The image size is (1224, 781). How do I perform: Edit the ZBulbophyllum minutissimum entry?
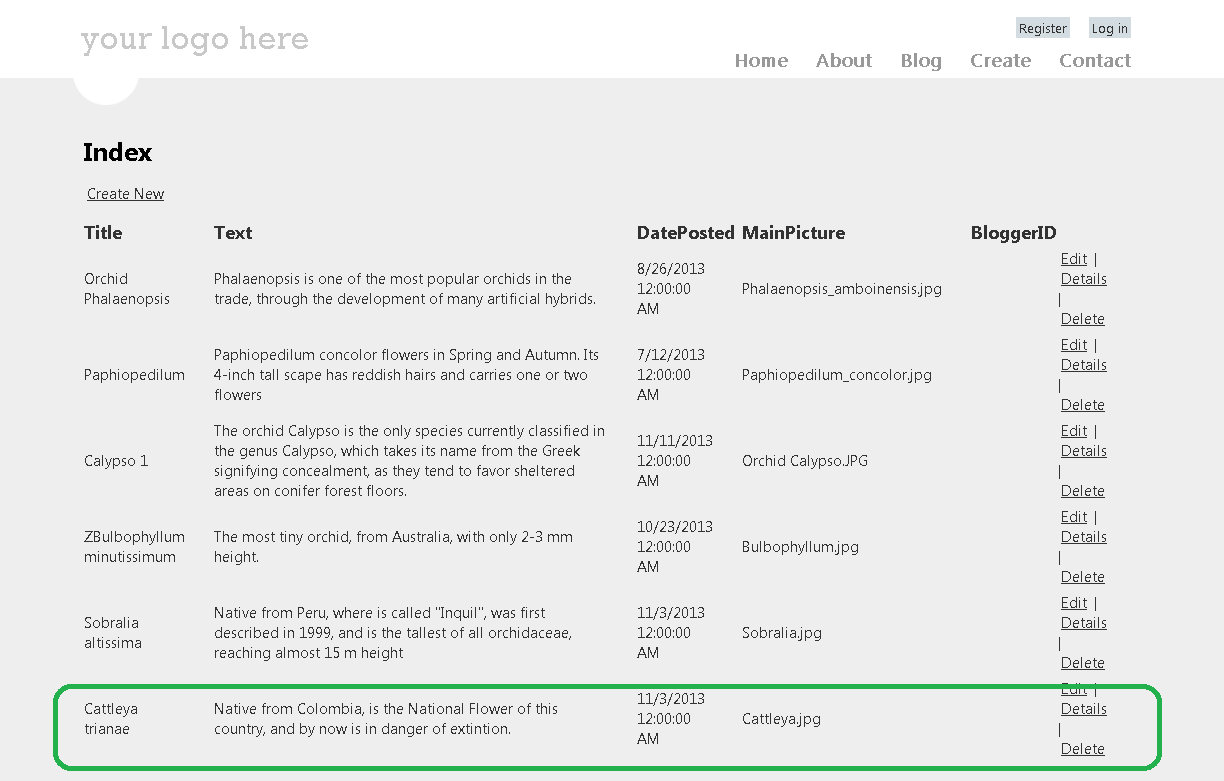click(x=1073, y=517)
